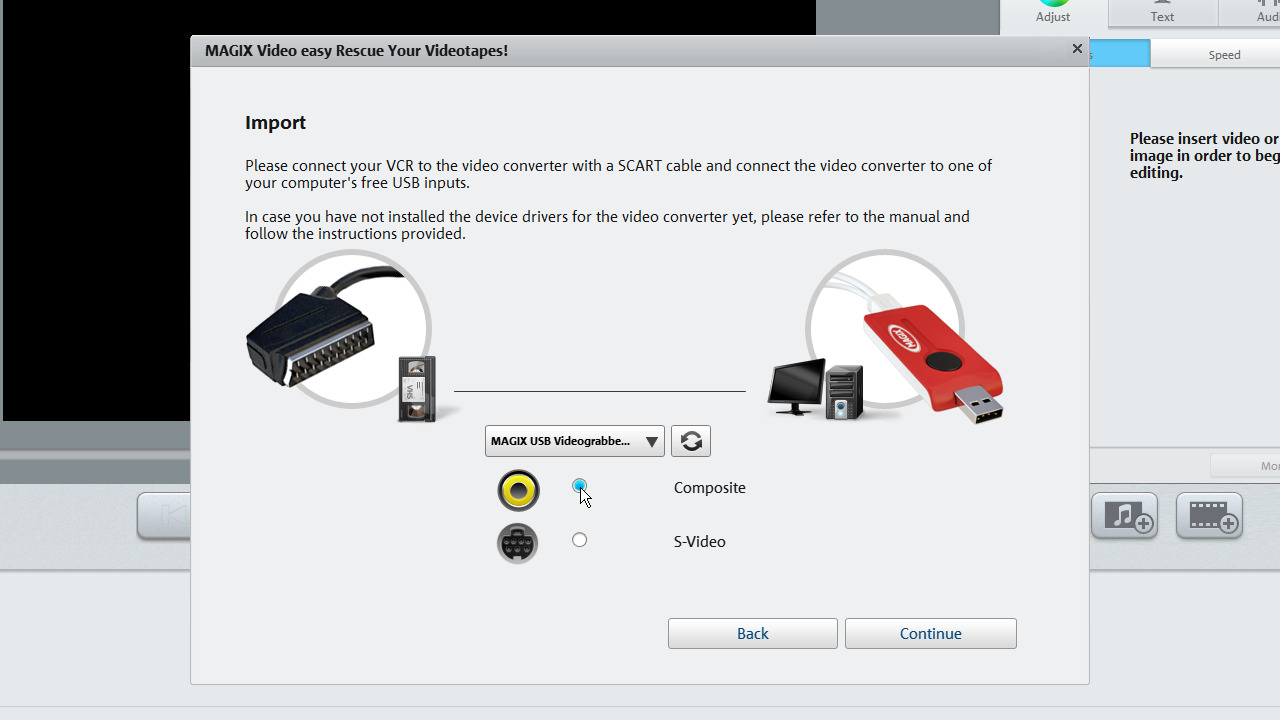1280x720 pixels.
Task: Close the Rescue Your Videotapes dialog
Action: pyautogui.click(x=1077, y=49)
